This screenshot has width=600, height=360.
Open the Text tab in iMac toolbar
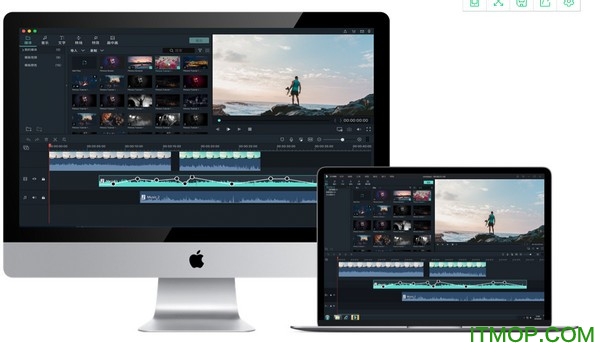pos(62,40)
